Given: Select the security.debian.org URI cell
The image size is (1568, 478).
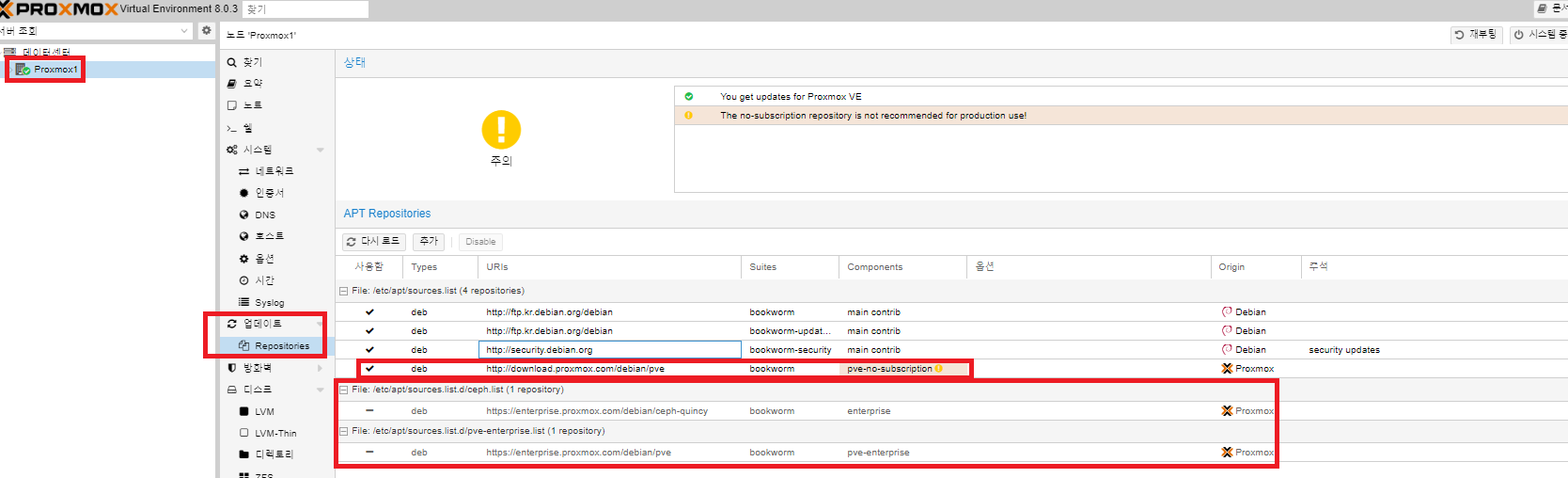Looking at the screenshot, I should [610, 350].
